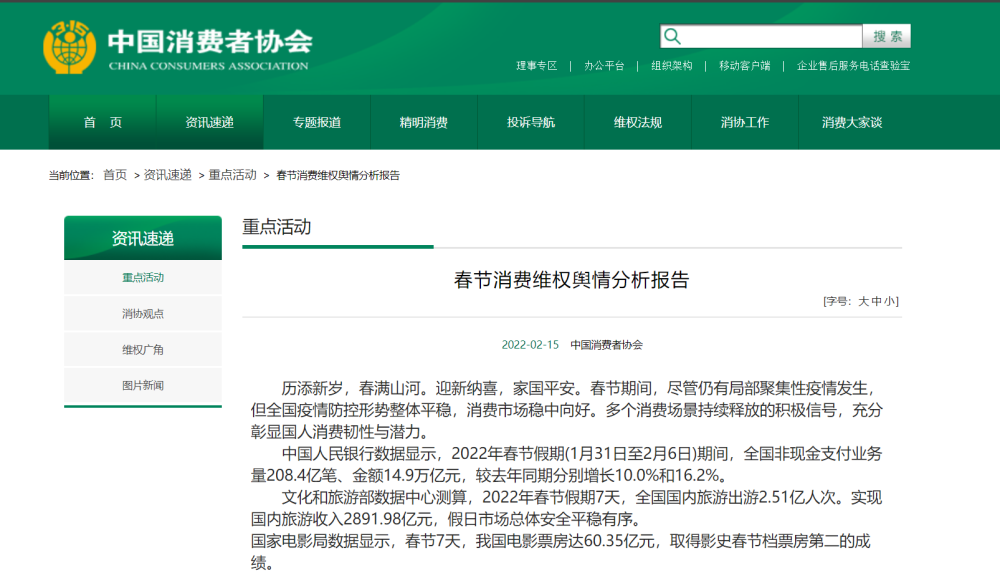Open 企业售后服务电话查验宝 link

(853, 66)
